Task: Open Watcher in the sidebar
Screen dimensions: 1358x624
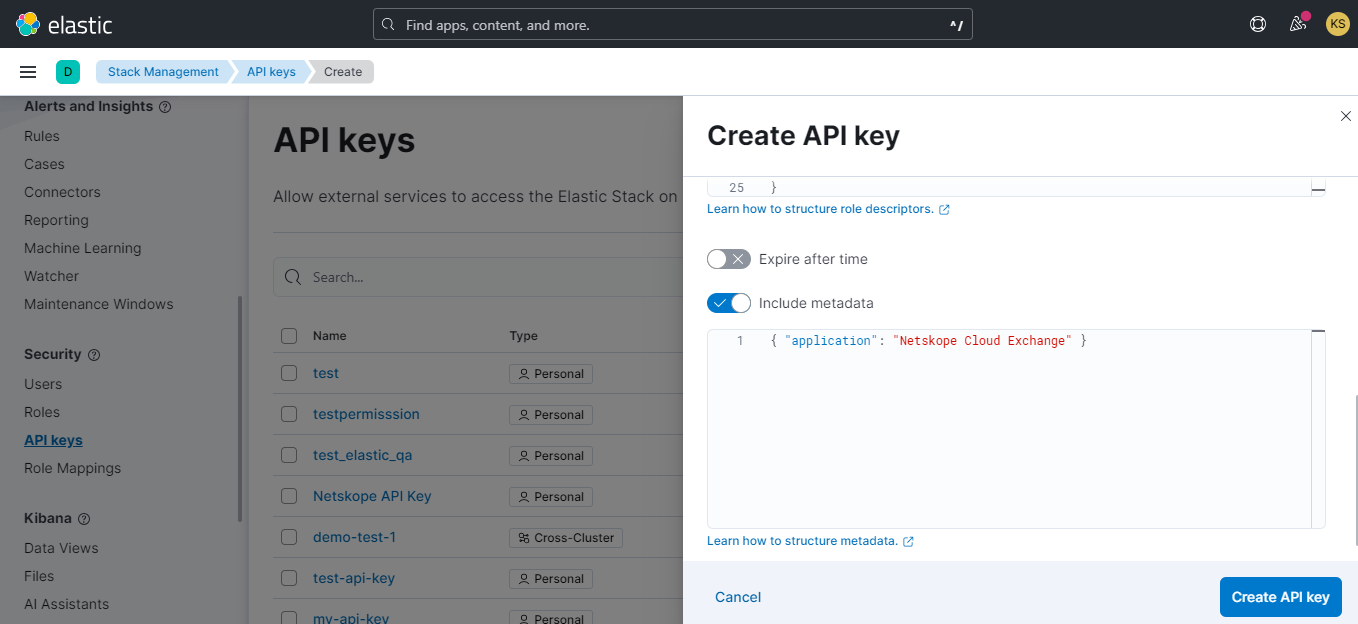Action: (51, 276)
